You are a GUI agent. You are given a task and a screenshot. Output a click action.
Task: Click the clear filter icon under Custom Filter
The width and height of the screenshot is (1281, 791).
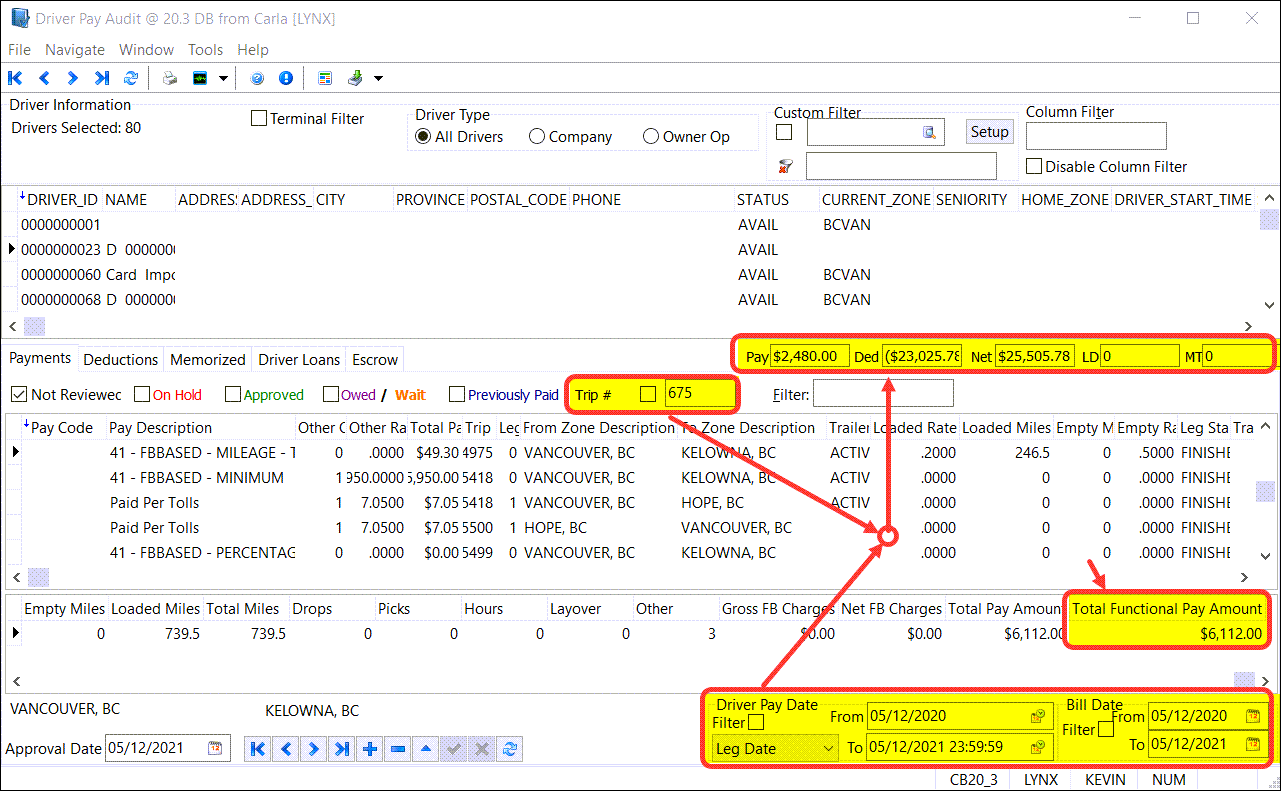coord(785,166)
